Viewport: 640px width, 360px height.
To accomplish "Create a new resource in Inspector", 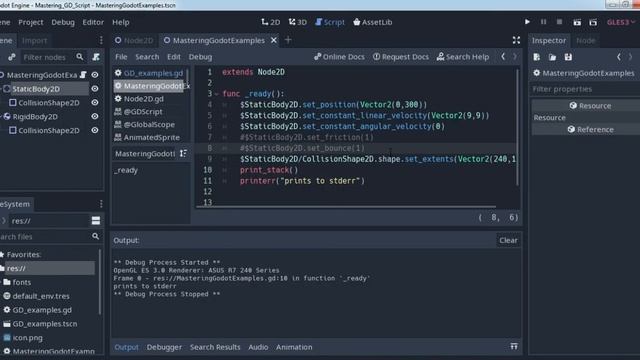I will (x=536, y=57).
